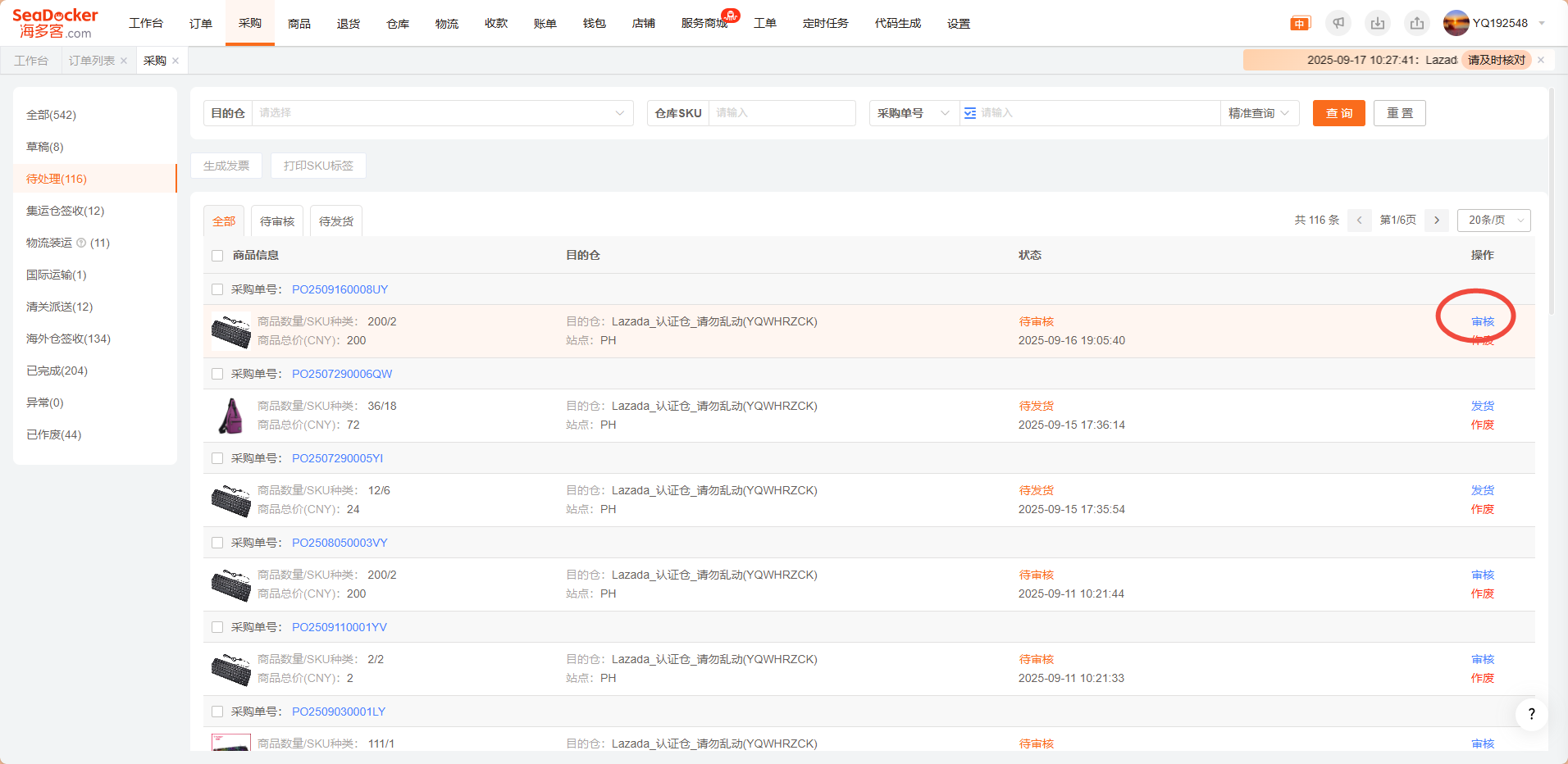Screen dimensions: 1568x764
Task: Select checkbox for order PO2507290006QW
Action: tap(217, 374)
